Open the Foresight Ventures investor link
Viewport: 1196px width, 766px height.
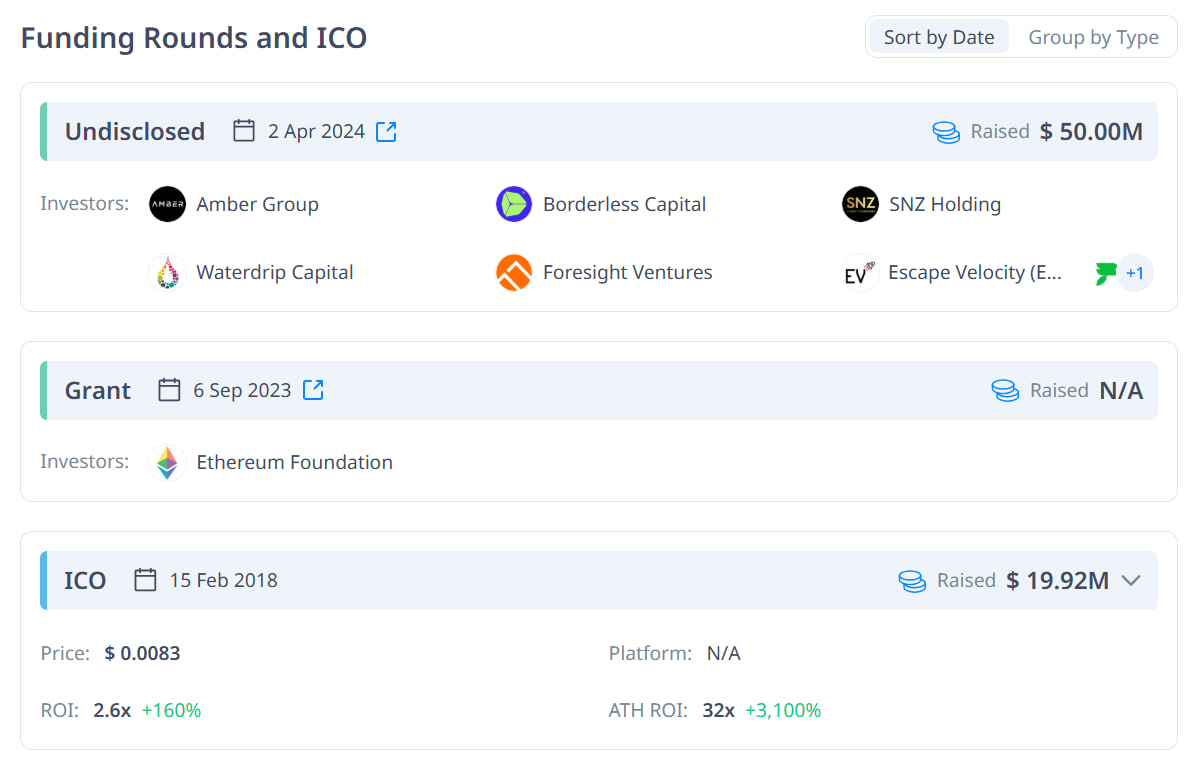627,272
